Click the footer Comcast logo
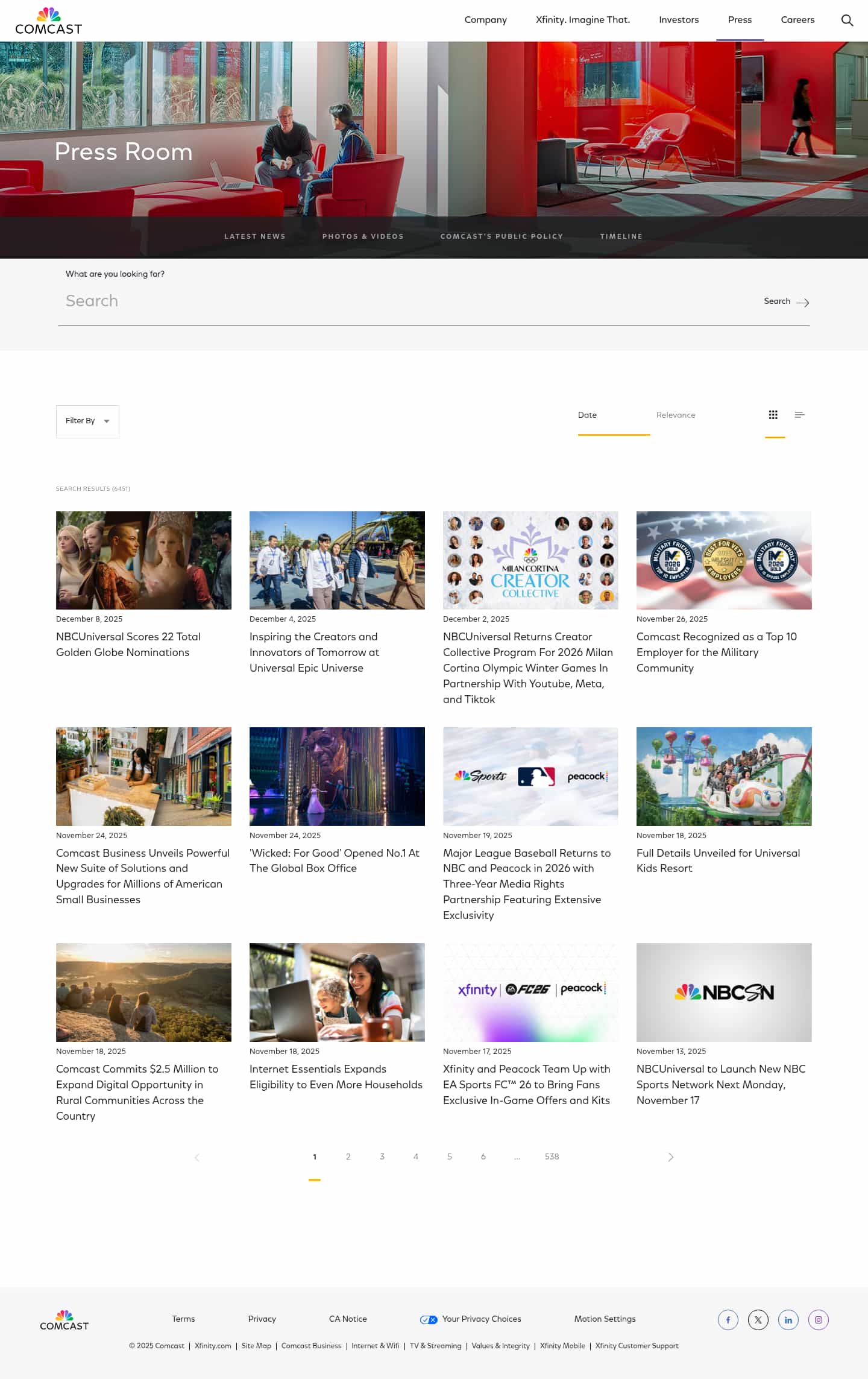The width and height of the screenshot is (868, 1379). click(64, 1321)
